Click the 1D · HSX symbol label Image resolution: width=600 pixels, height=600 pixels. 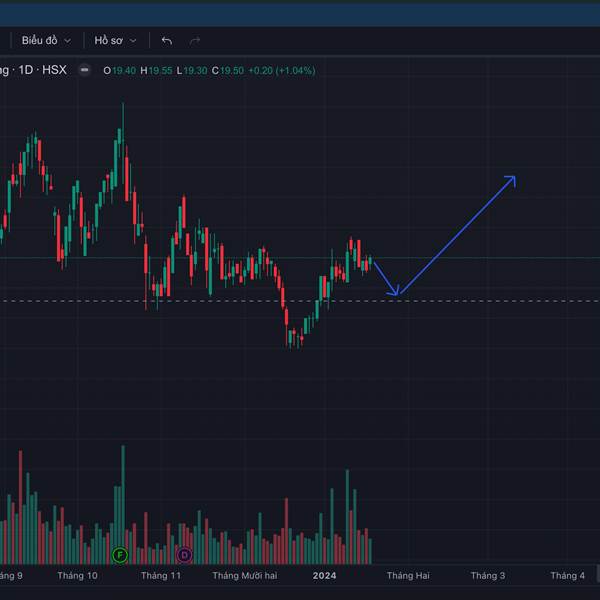pos(42,70)
